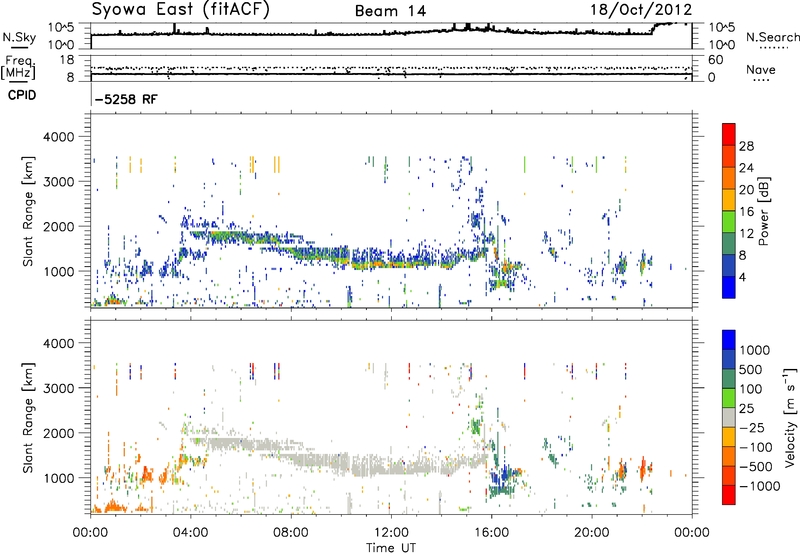Pick the orange -500 to -100 velocity segment
This screenshot has height=554, width=800.
tap(729, 456)
